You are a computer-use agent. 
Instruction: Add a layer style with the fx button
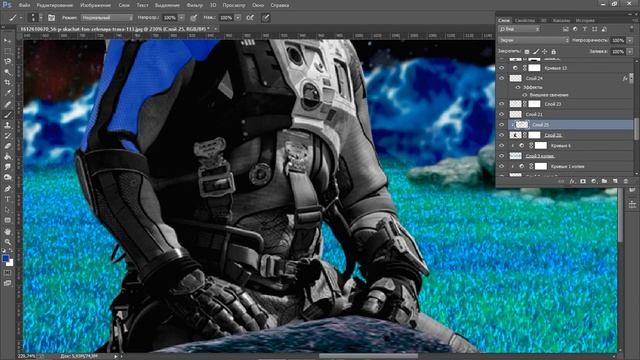click(572, 181)
